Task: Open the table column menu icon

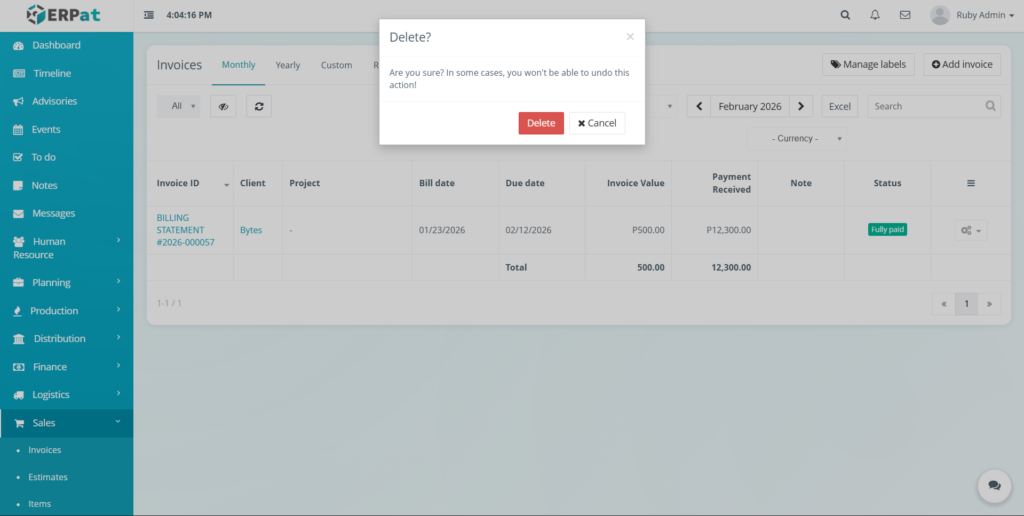Action: click(x=971, y=184)
